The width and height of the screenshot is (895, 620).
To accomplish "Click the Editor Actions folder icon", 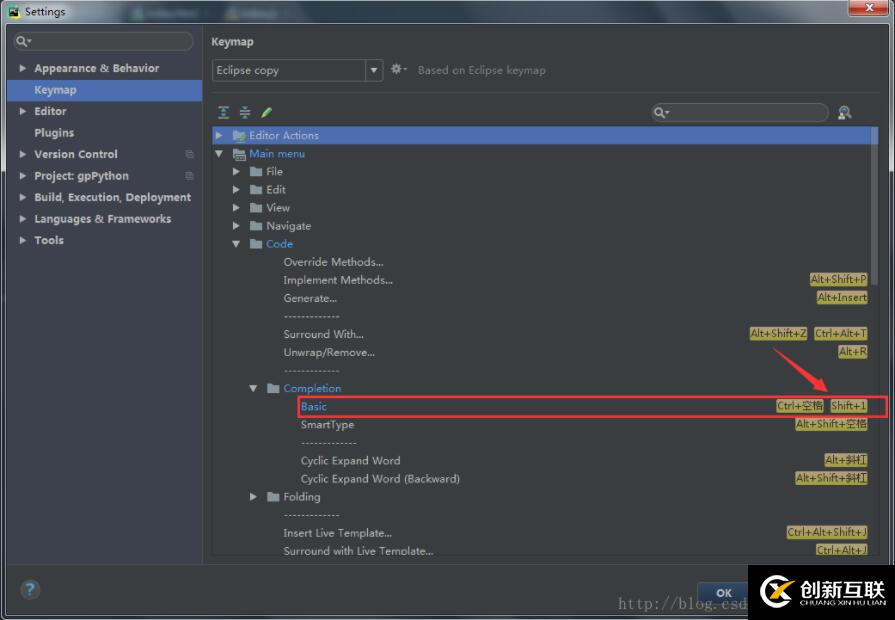I will click(239, 135).
